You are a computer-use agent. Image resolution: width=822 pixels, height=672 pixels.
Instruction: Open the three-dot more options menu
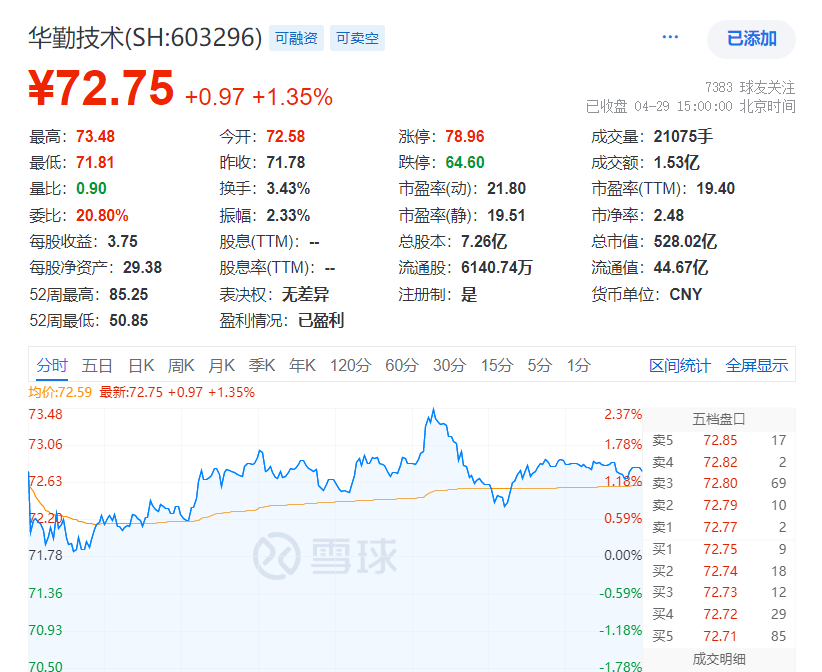point(670,37)
